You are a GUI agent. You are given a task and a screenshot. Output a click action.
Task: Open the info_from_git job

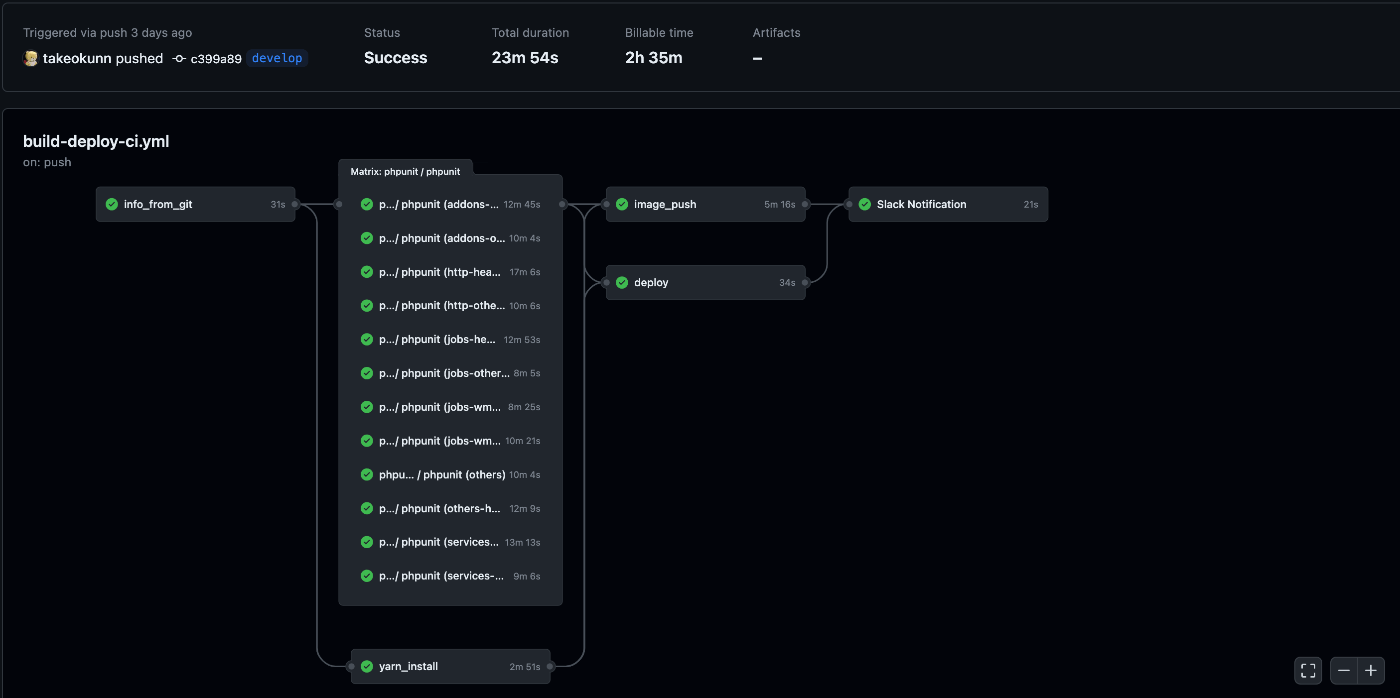(x=196, y=204)
